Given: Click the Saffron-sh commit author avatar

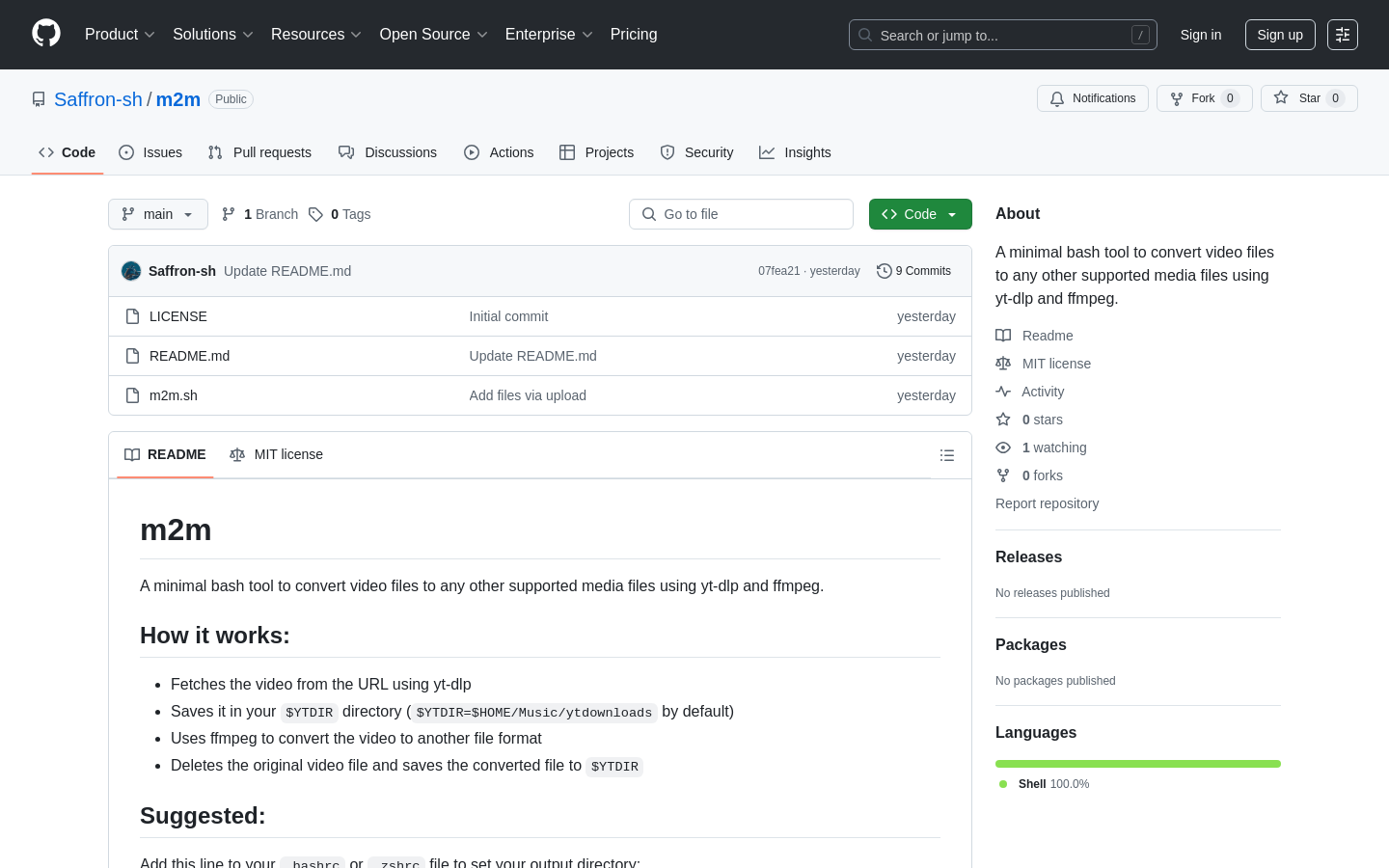Looking at the screenshot, I should pyautogui.click(x=131, y=271).
